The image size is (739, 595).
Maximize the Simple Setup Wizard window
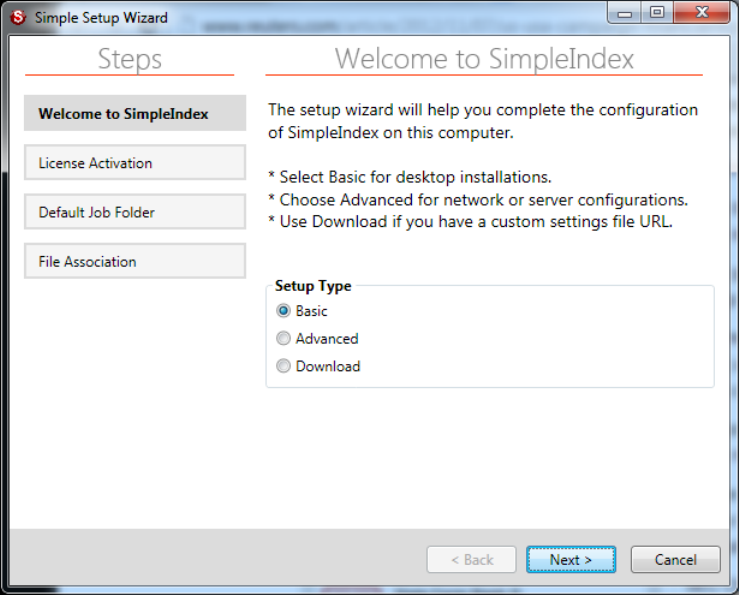pos(656,14)
